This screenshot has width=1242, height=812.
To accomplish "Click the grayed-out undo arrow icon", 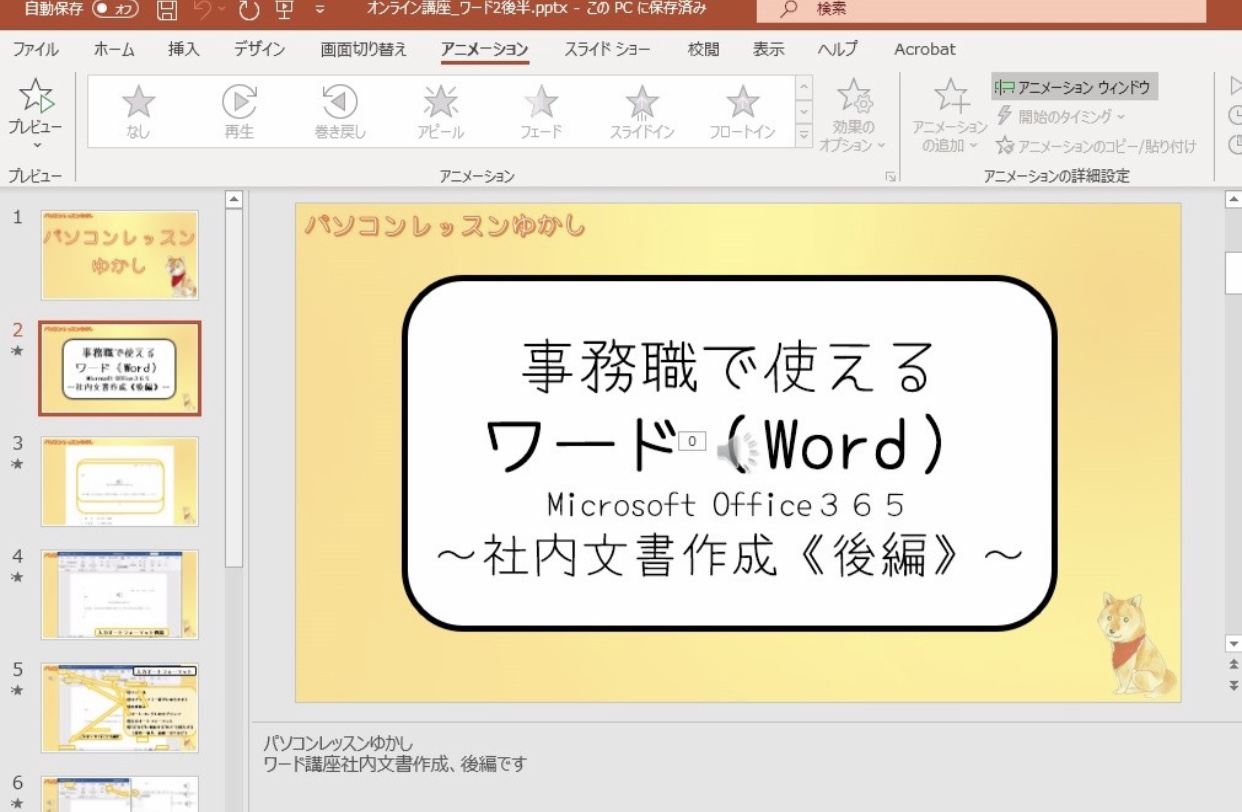I will tap(203, 10).
